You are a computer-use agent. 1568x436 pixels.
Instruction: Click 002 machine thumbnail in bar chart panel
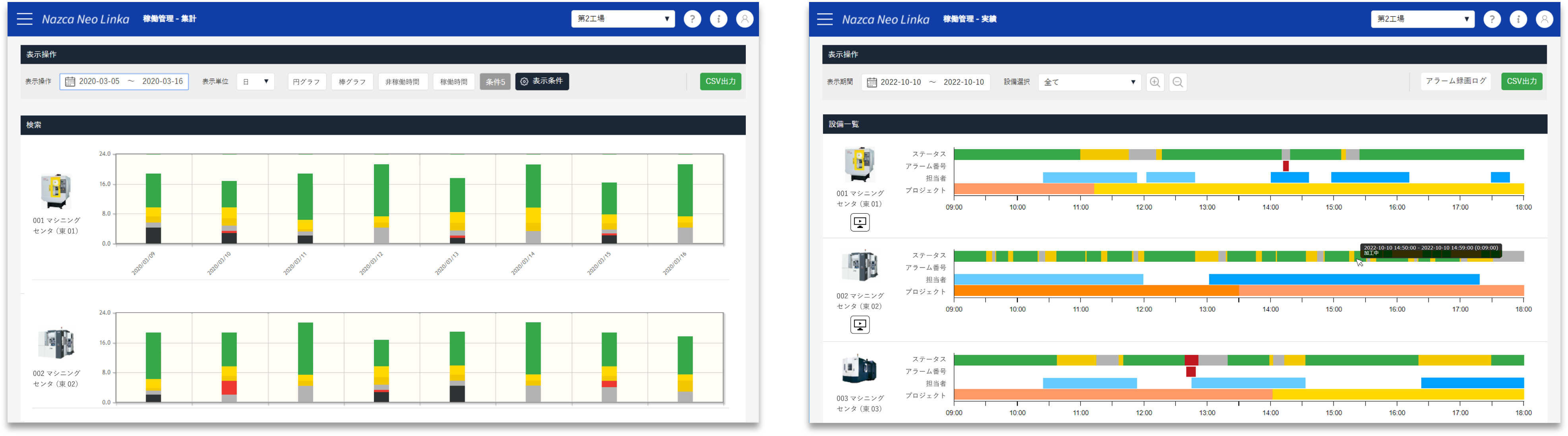coord(56,343)
